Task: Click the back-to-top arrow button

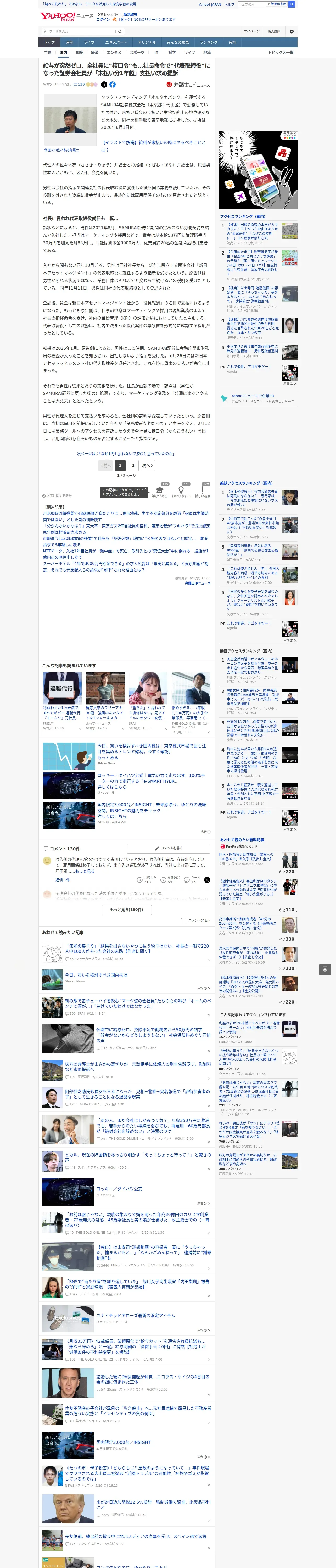Action: (x=325, y=970)
